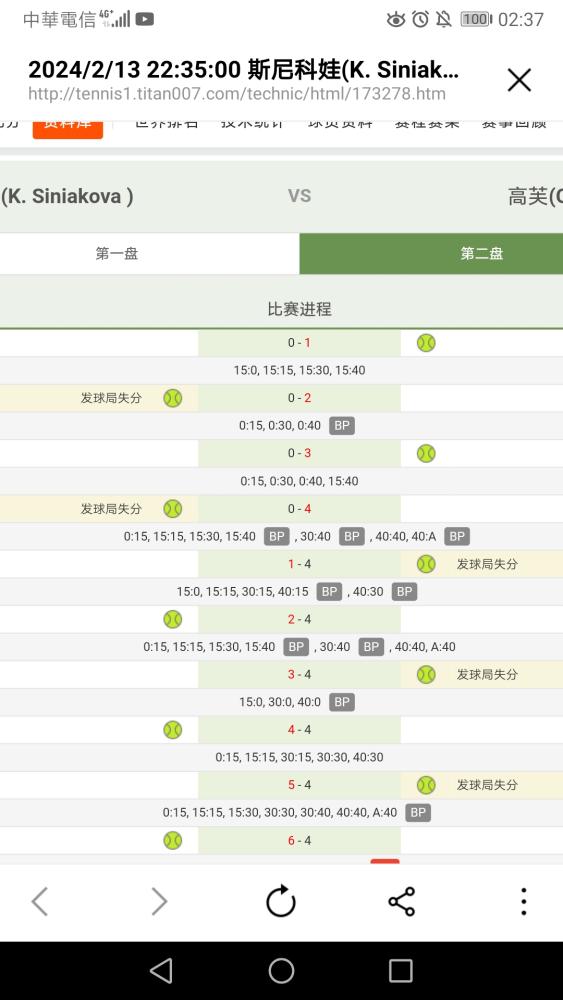Tap the alarm clock status icon
This screenshot has width=563, height=1000.
pyautogui.click(x=420, y=19)
